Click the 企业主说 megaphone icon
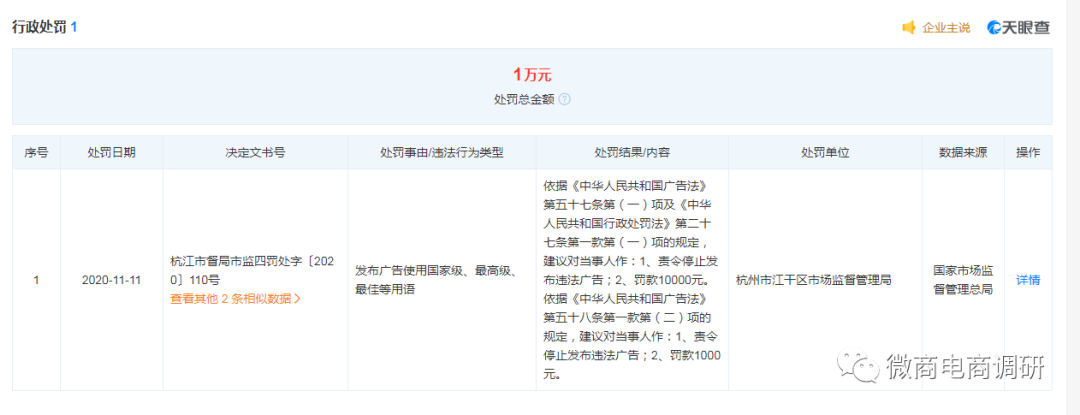This screenshot has width=1080, height=415. coord(909,28)
